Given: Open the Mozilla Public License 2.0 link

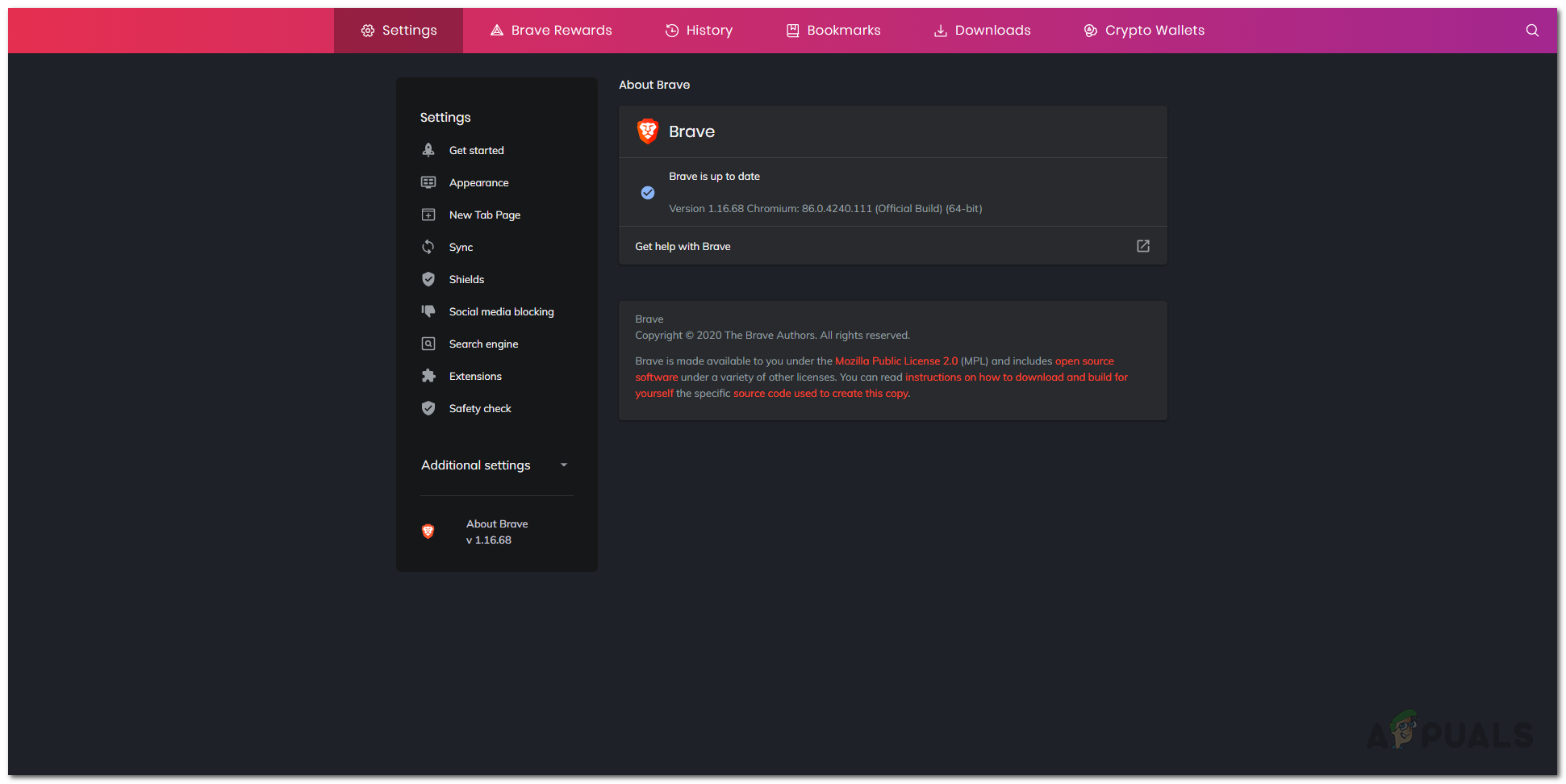Looking at the screenshot, I should [x=896, y=361].
